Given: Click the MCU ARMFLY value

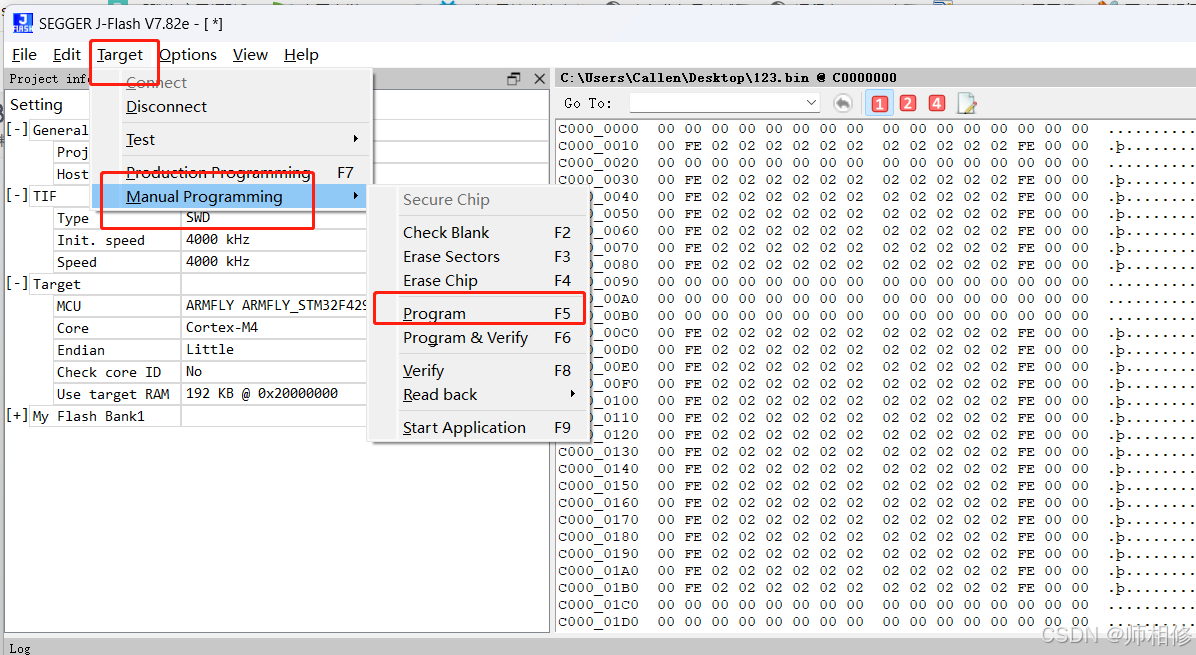Looking at the screenshot, I should 275,306.
